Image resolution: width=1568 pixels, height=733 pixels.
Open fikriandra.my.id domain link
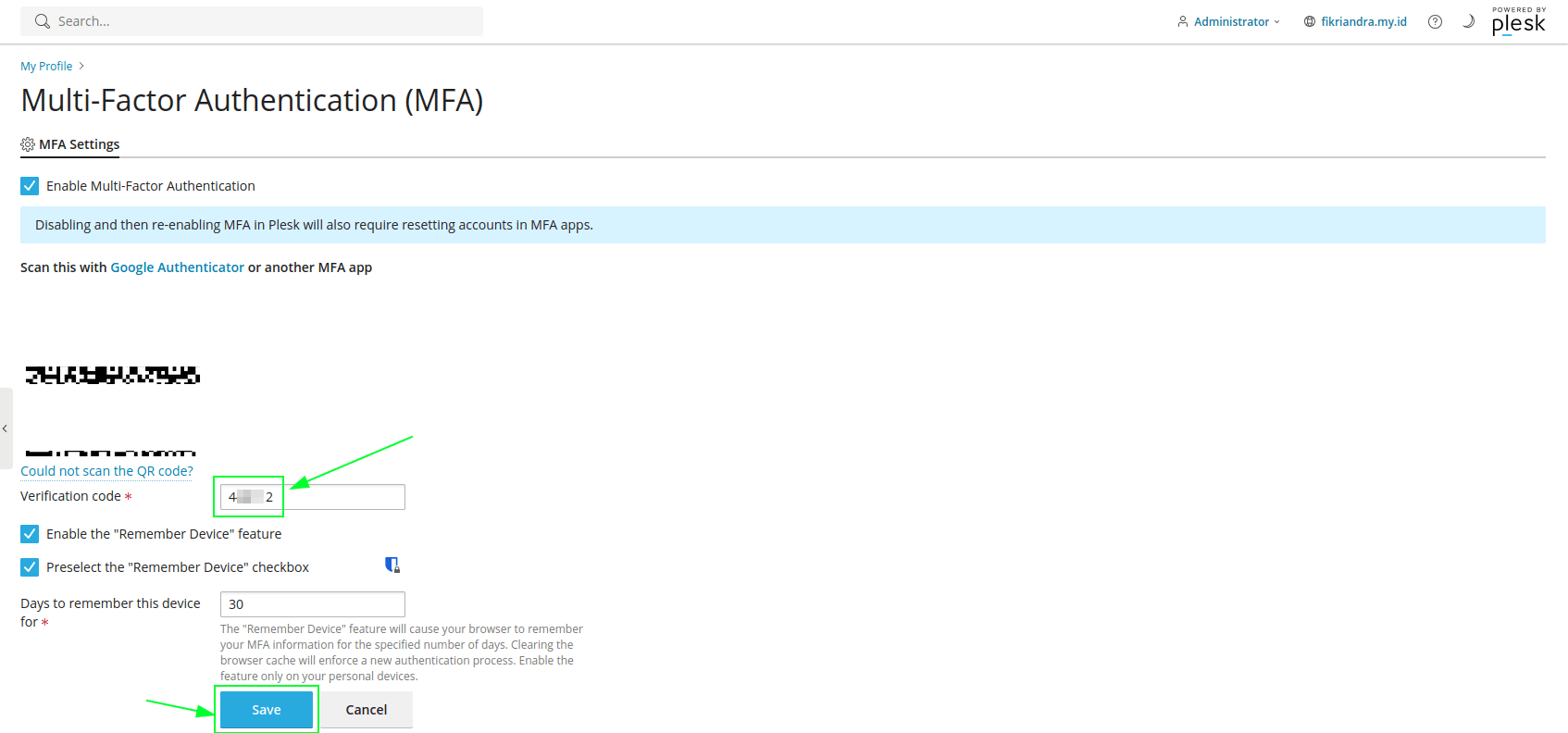[x=1363, y=21]
